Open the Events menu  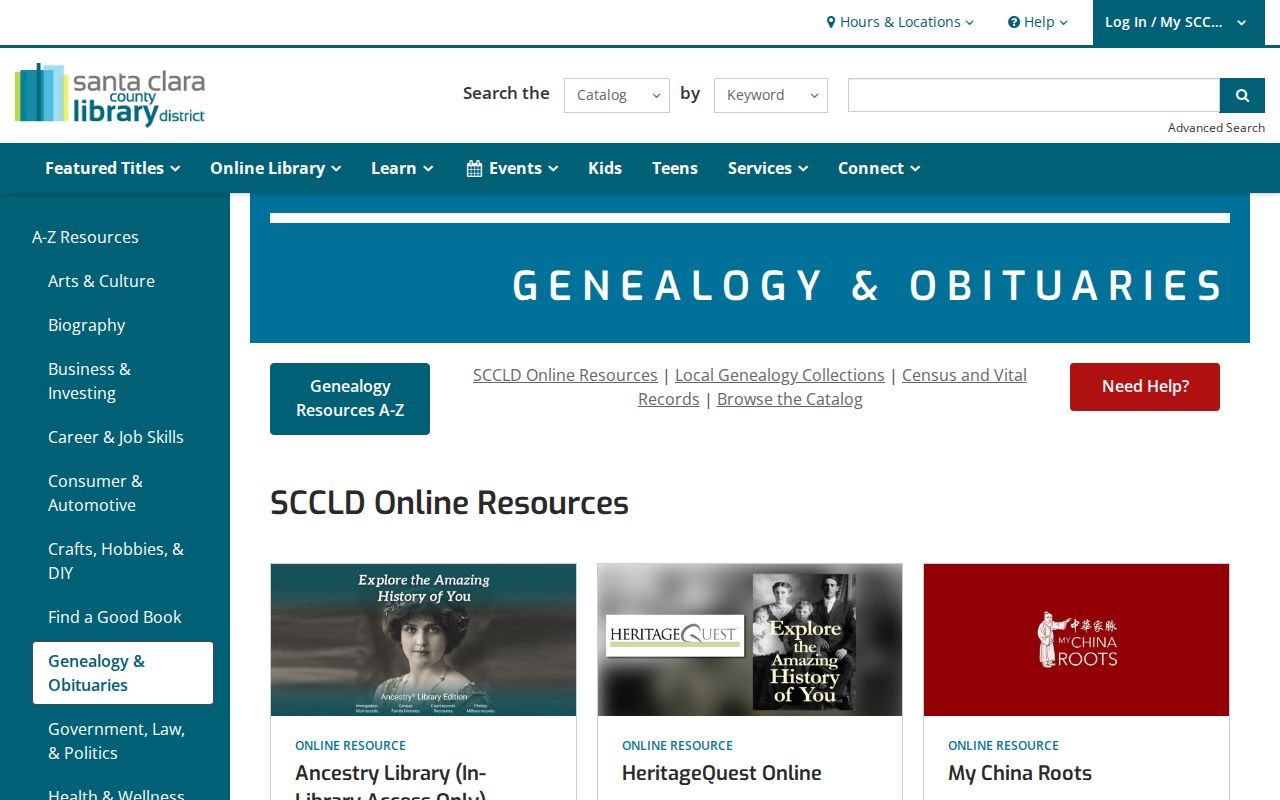pyautogui.click(x=512, y=168)
